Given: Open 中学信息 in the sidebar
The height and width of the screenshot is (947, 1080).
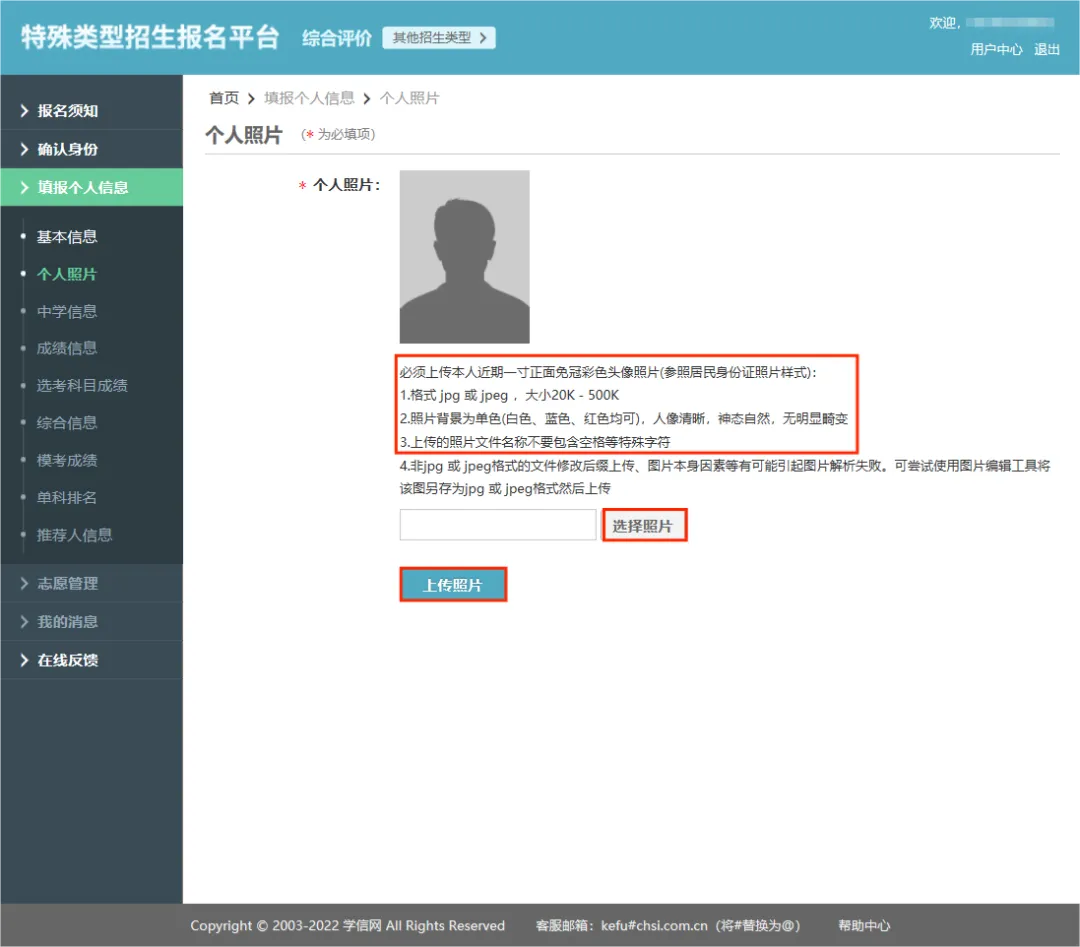Looking at the screenshot, I should tap(67, 312).
